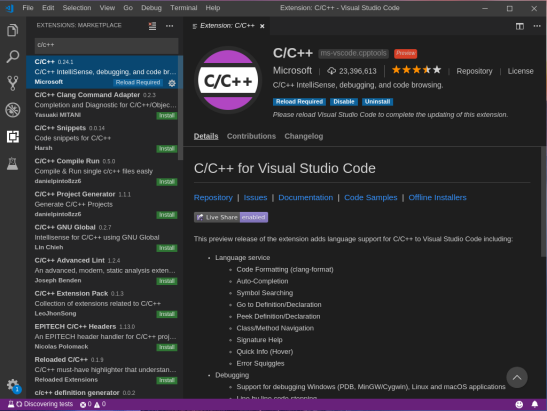
Task: Switch to the Changelog tab
Action: [304, 136]
